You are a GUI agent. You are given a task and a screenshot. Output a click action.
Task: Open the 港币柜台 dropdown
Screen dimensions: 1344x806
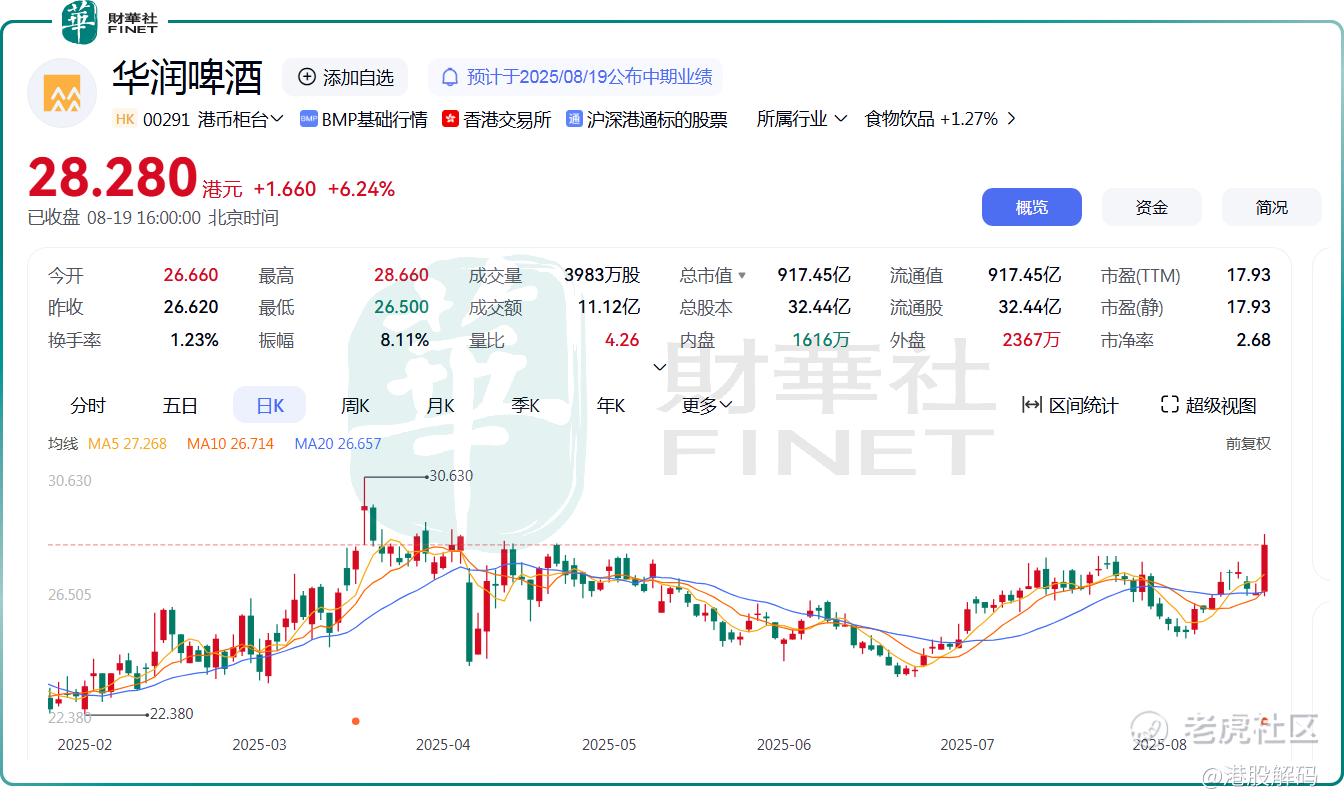pyautogui.click(x=241, y=119)
